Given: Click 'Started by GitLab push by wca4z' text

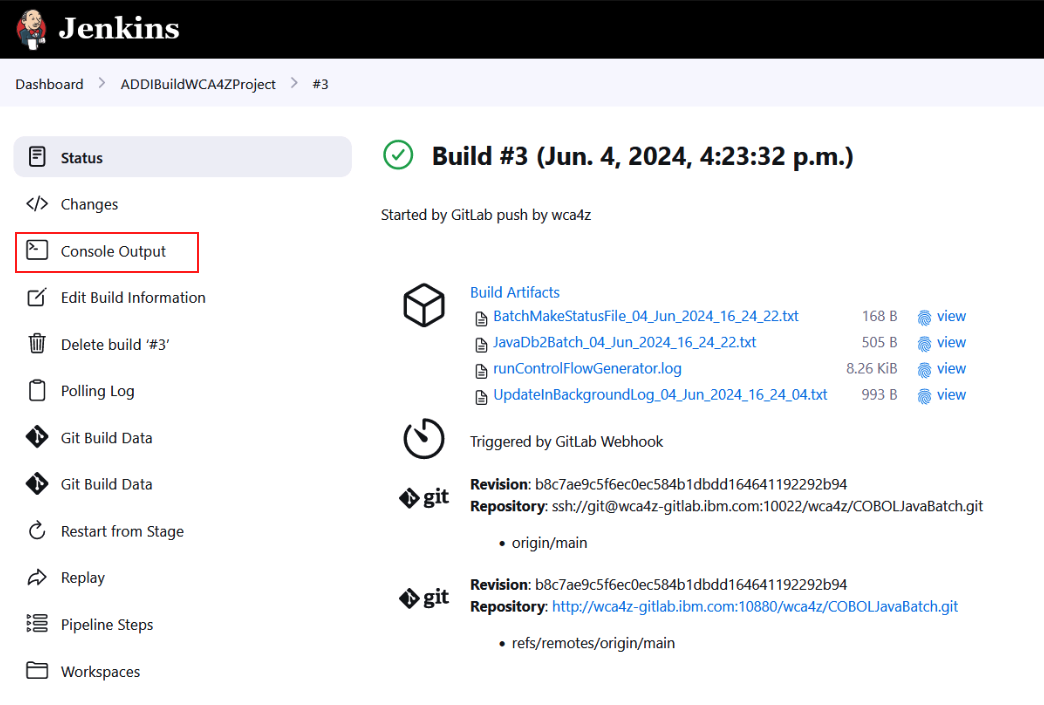Looking at the screenshot, I should (x=486, y=215).
